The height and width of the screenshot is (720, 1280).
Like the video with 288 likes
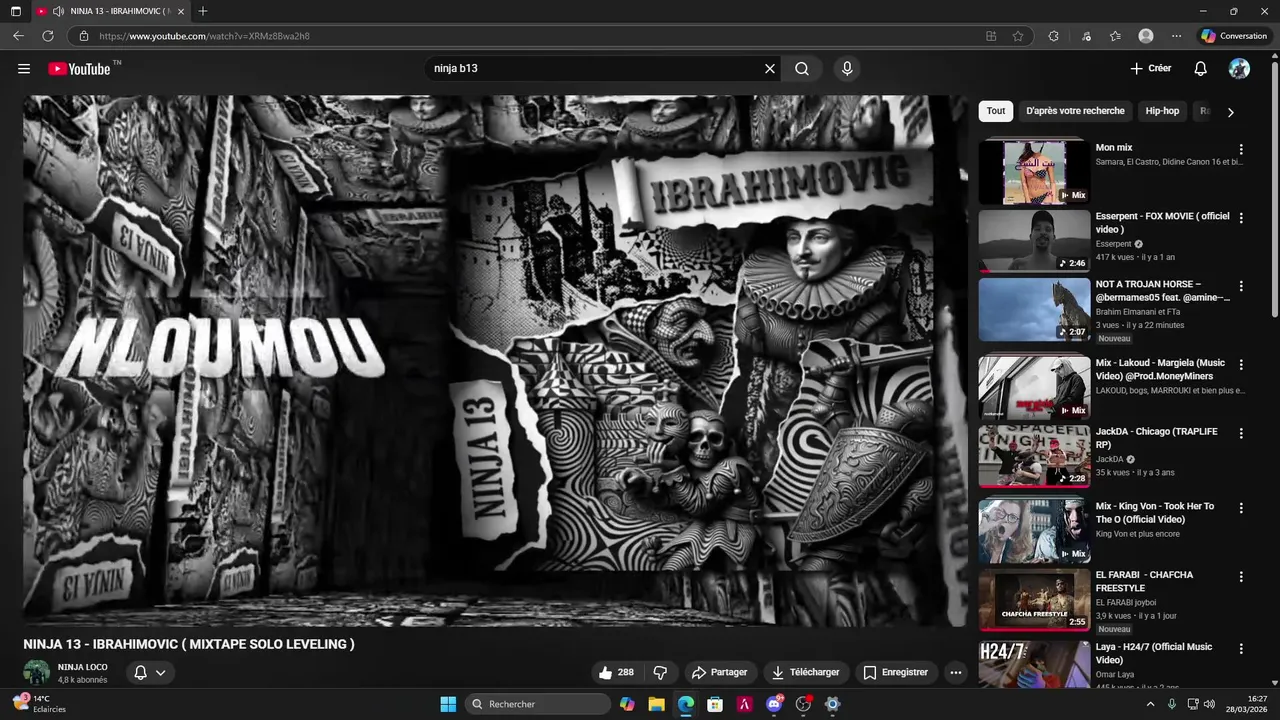[617, 673]
